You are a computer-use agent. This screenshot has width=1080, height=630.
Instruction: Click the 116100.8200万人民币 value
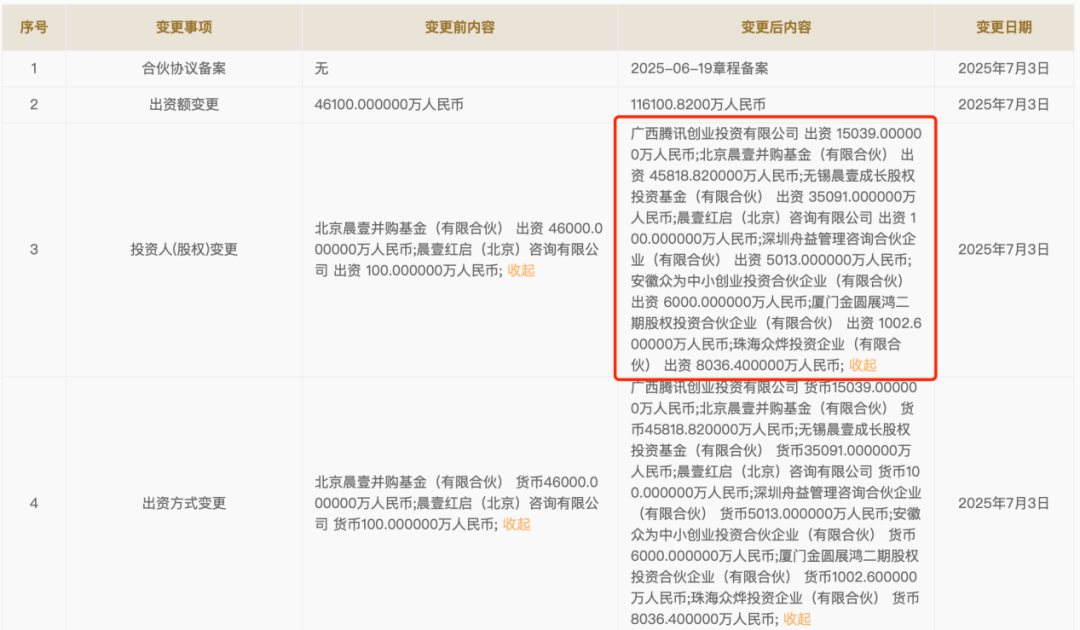pyautogui.click(x=698, y=105)
